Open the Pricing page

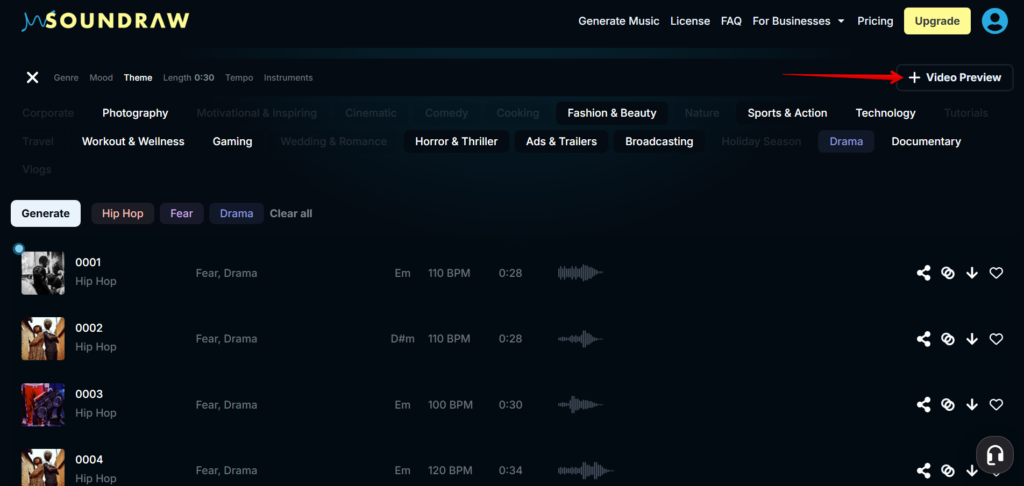pos(875,21)
